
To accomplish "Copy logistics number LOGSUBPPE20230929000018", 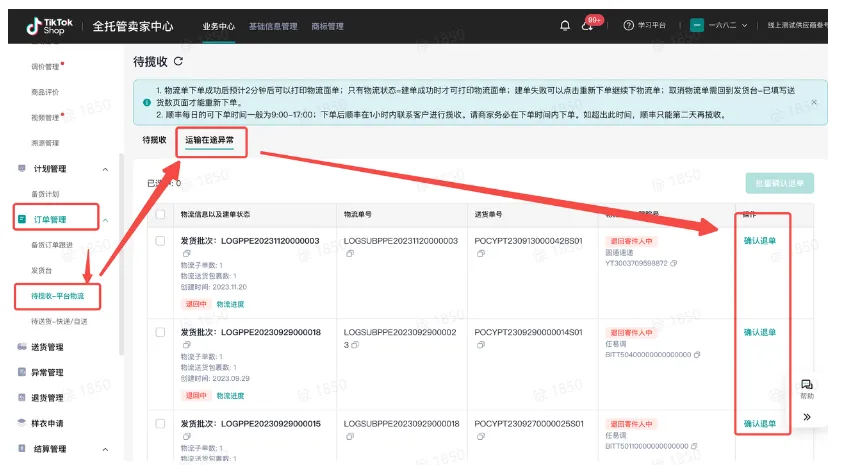I will (x=350, y=436).
